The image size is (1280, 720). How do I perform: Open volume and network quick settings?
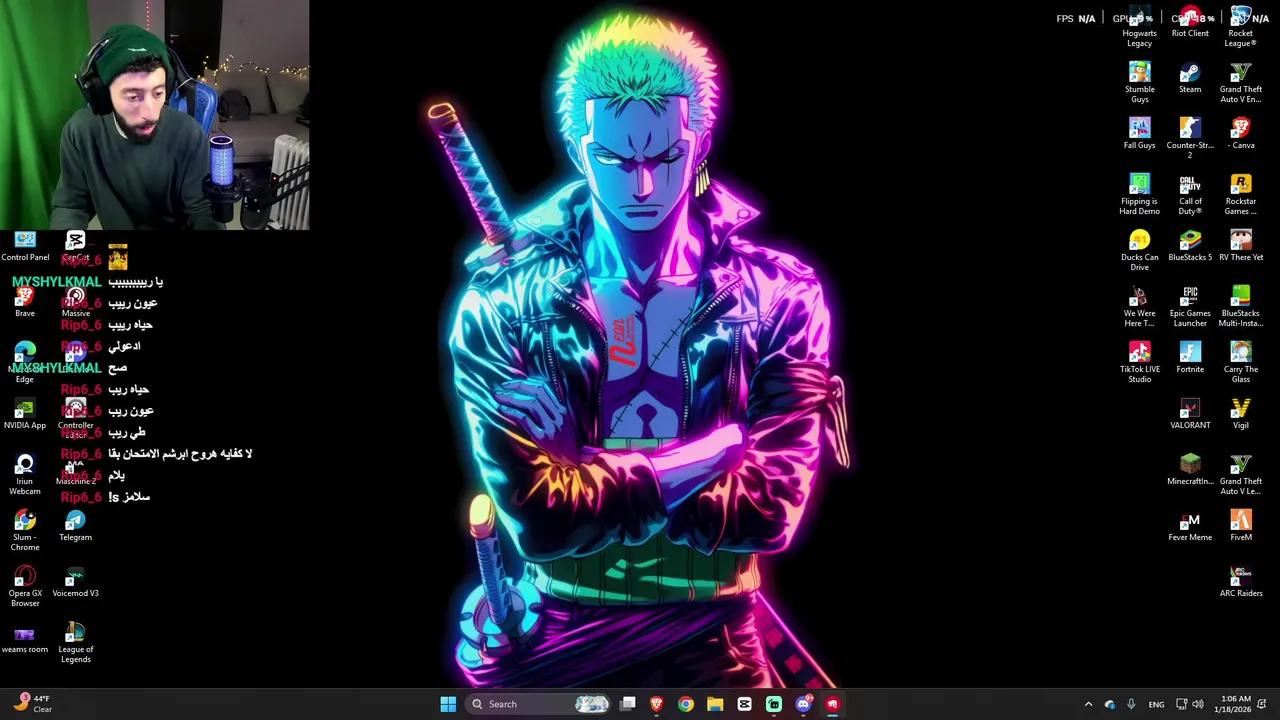[1190, 704]
